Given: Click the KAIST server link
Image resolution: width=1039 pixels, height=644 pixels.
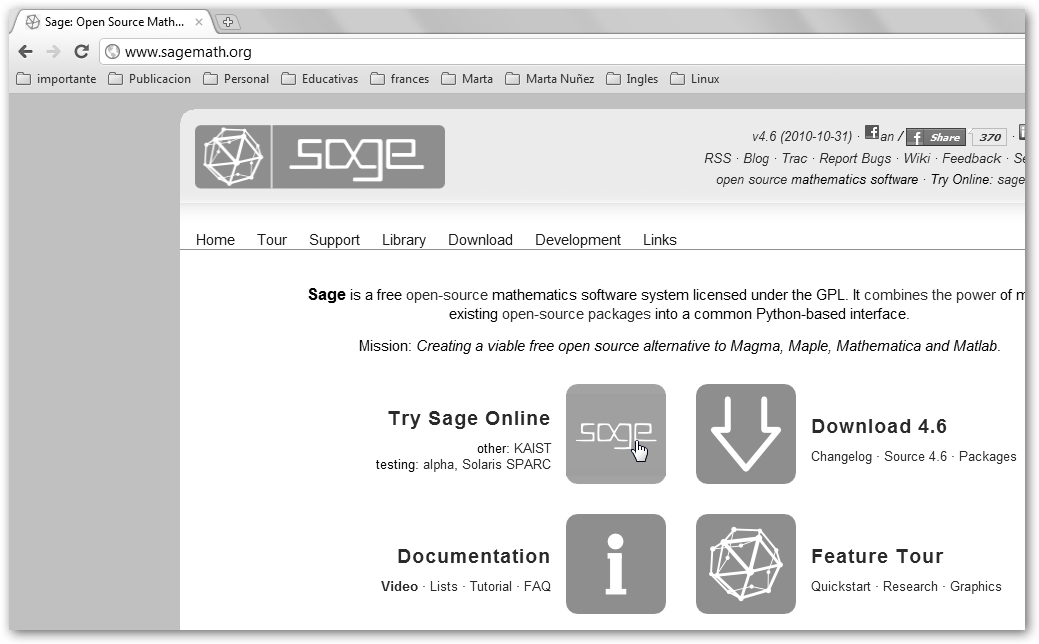Looking at the screenshot, I should [532, 449].
